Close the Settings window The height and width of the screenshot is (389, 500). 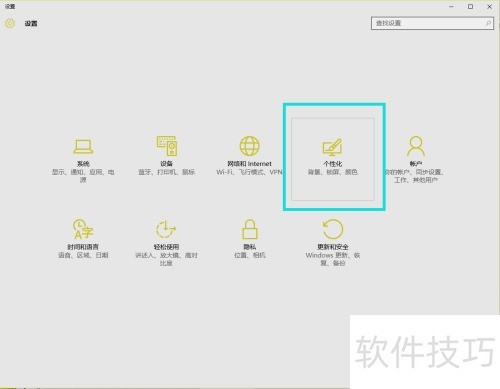tap(489, 7)
